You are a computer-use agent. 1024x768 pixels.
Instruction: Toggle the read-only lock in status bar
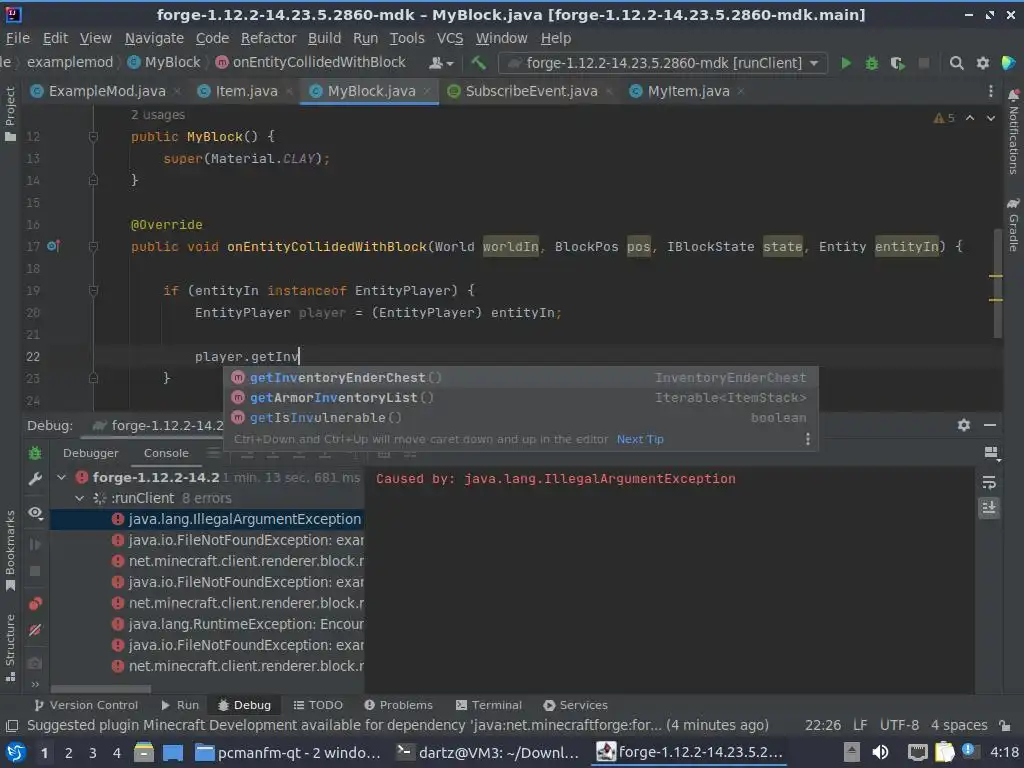click(x=1005, y=726)
